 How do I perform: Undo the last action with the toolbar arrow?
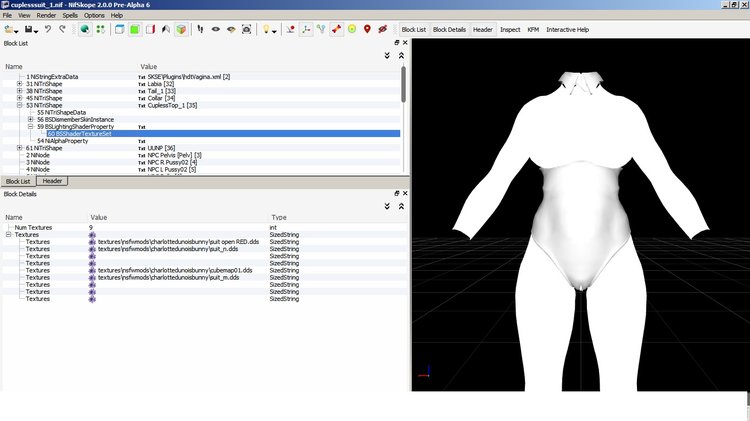tap(48, 30)
